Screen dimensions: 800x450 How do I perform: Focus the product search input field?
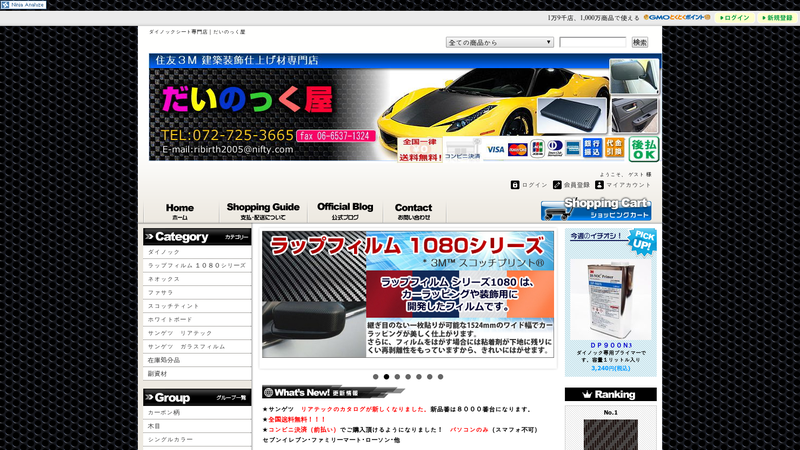click(592, 42)
